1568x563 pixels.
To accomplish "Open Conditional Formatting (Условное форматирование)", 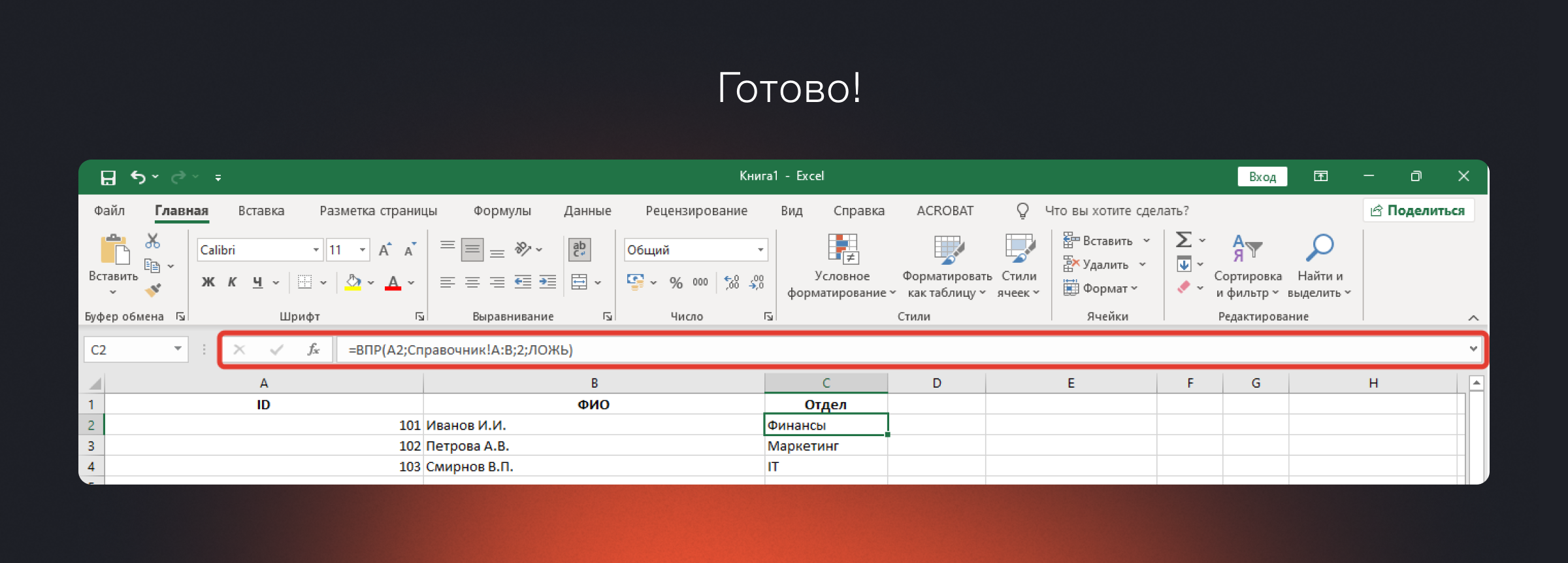I will pyautogui.click(x=841, y=266).
